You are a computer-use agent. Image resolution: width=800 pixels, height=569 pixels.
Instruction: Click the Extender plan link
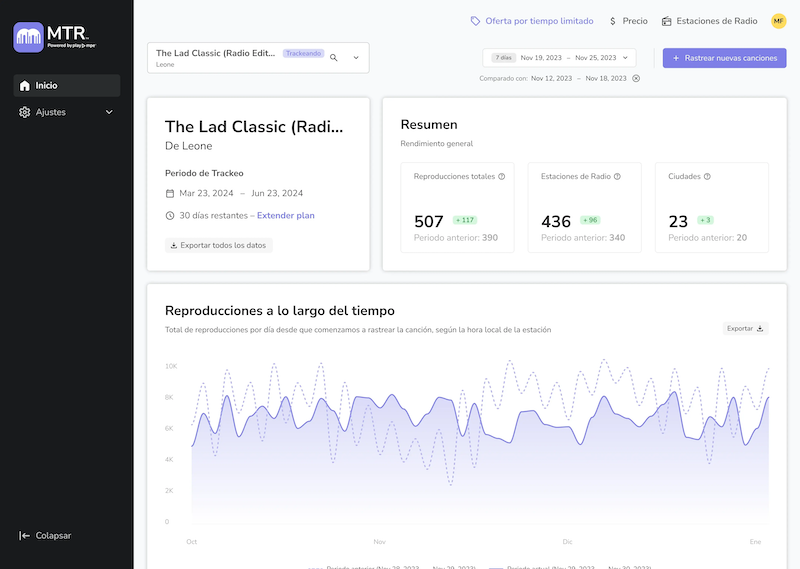point(285,215)
